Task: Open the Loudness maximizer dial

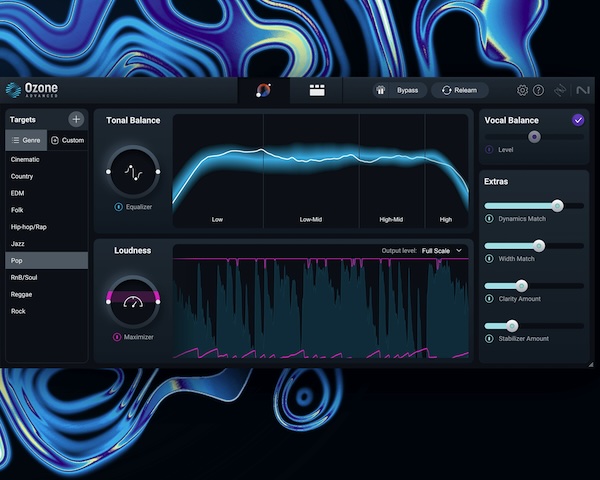Action: click(133, 302)
